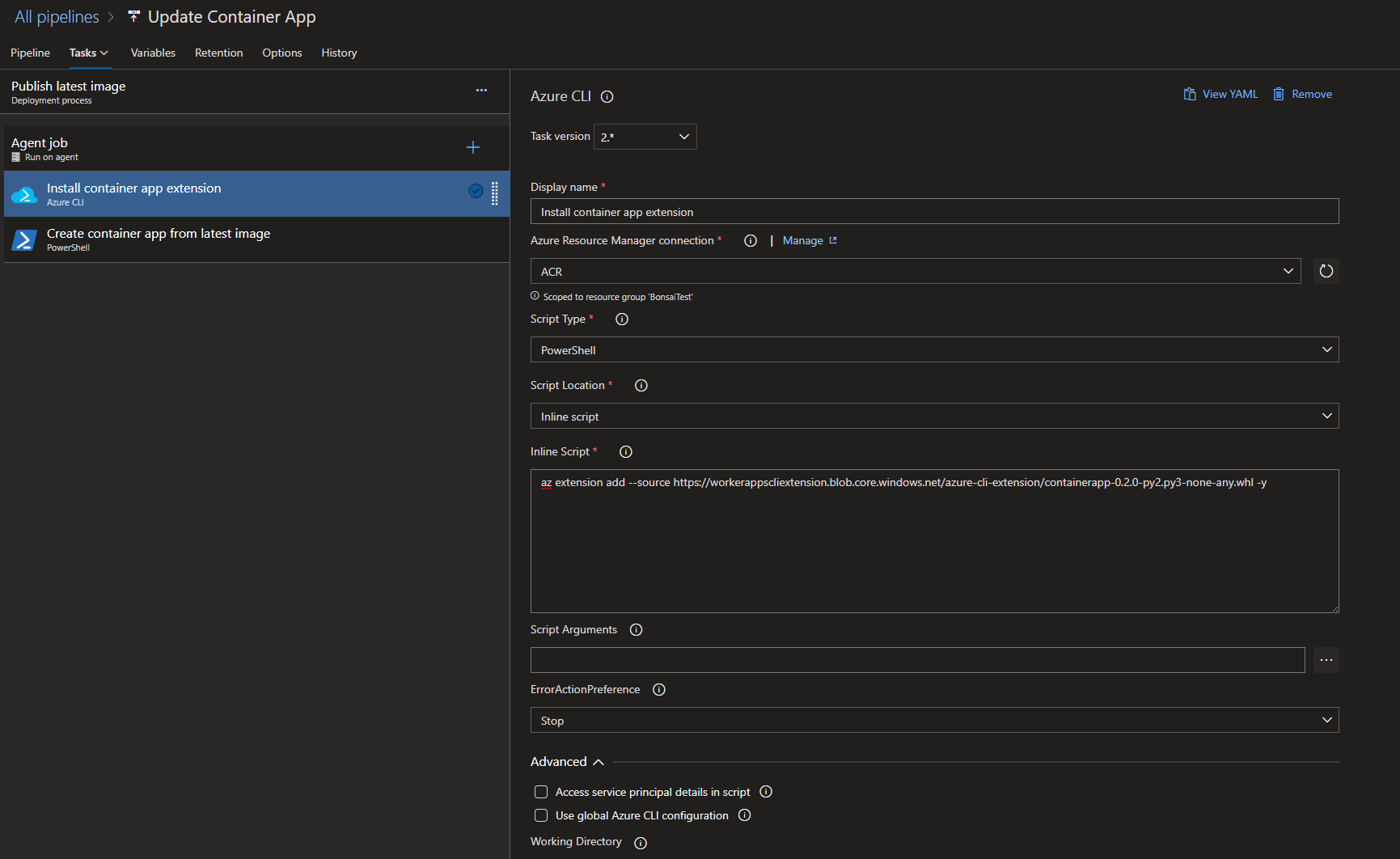
Task: Open the History tab
Action: click(339, 53)
